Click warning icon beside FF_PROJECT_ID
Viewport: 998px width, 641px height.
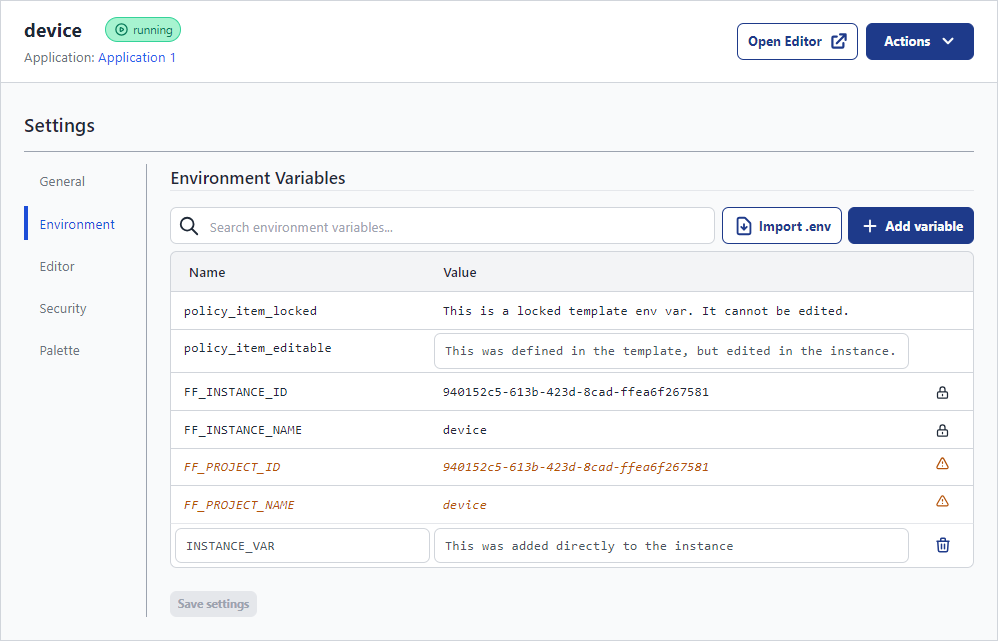(941, 464)
